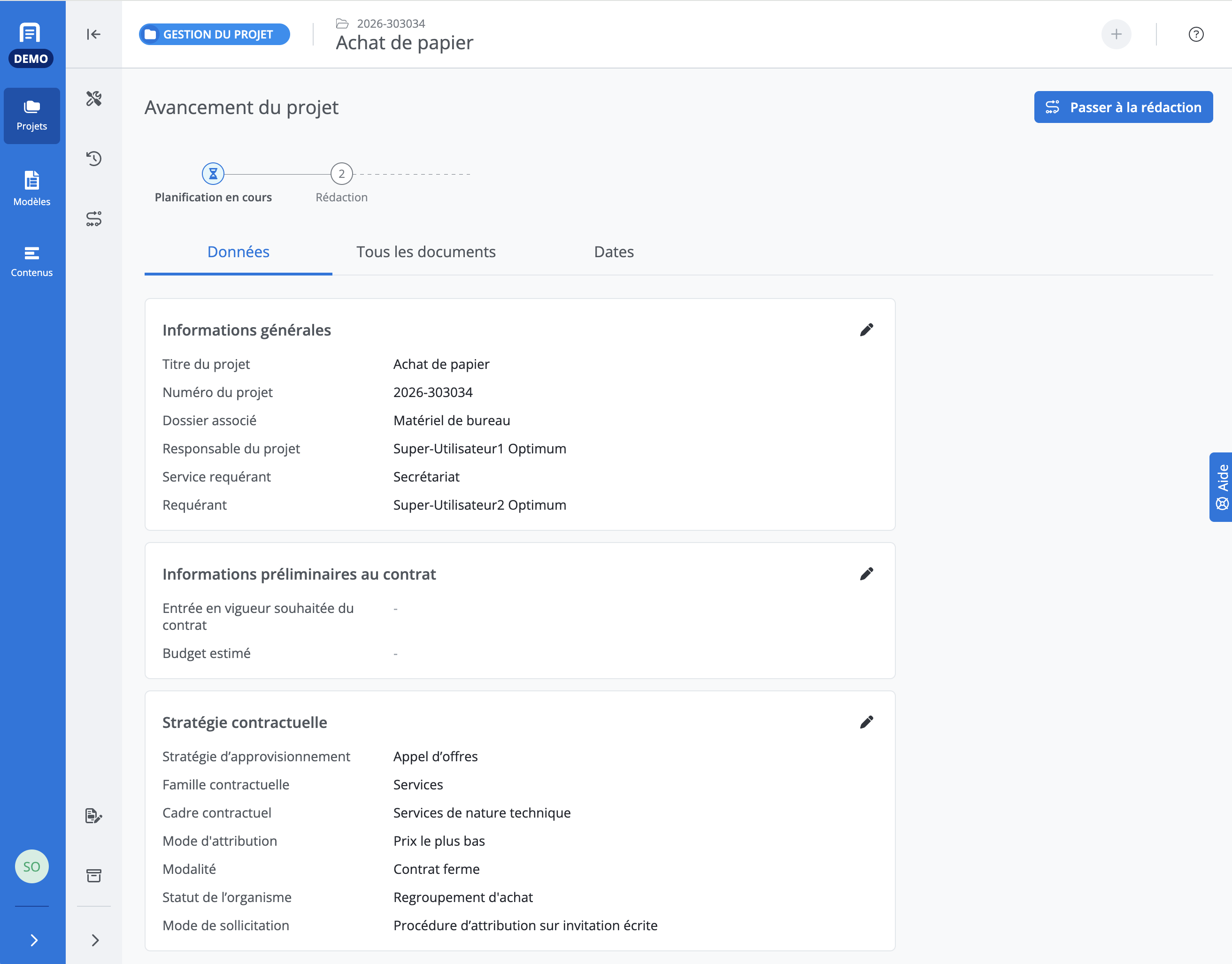This screenshot has width=1232, height=964.
Task: Click the Regroupement d'achat value
Action: [x=462, y=897]
